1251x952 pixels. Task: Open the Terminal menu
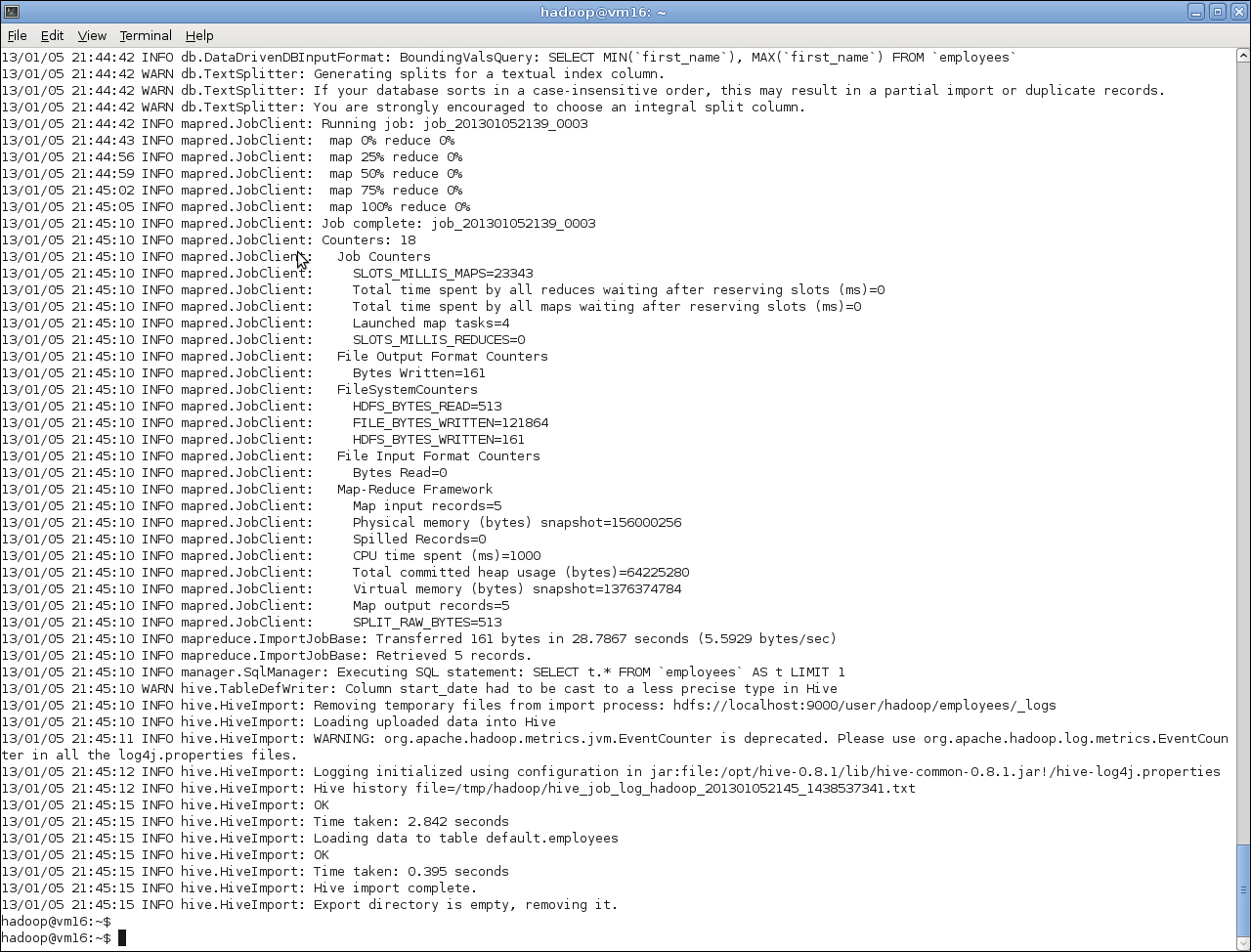coord(146,35)
